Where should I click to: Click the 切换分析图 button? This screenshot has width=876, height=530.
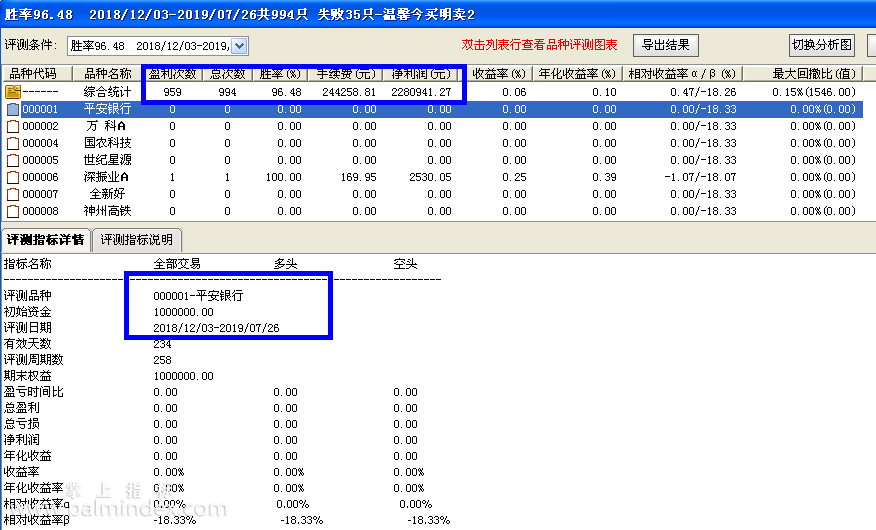pyautogui.click(x=822, y=45)
